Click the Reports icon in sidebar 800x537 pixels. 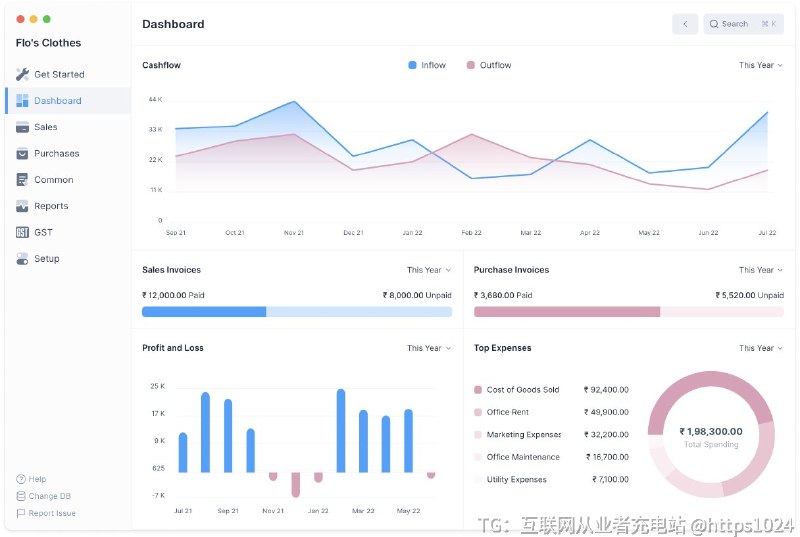[x=22, y=206]
